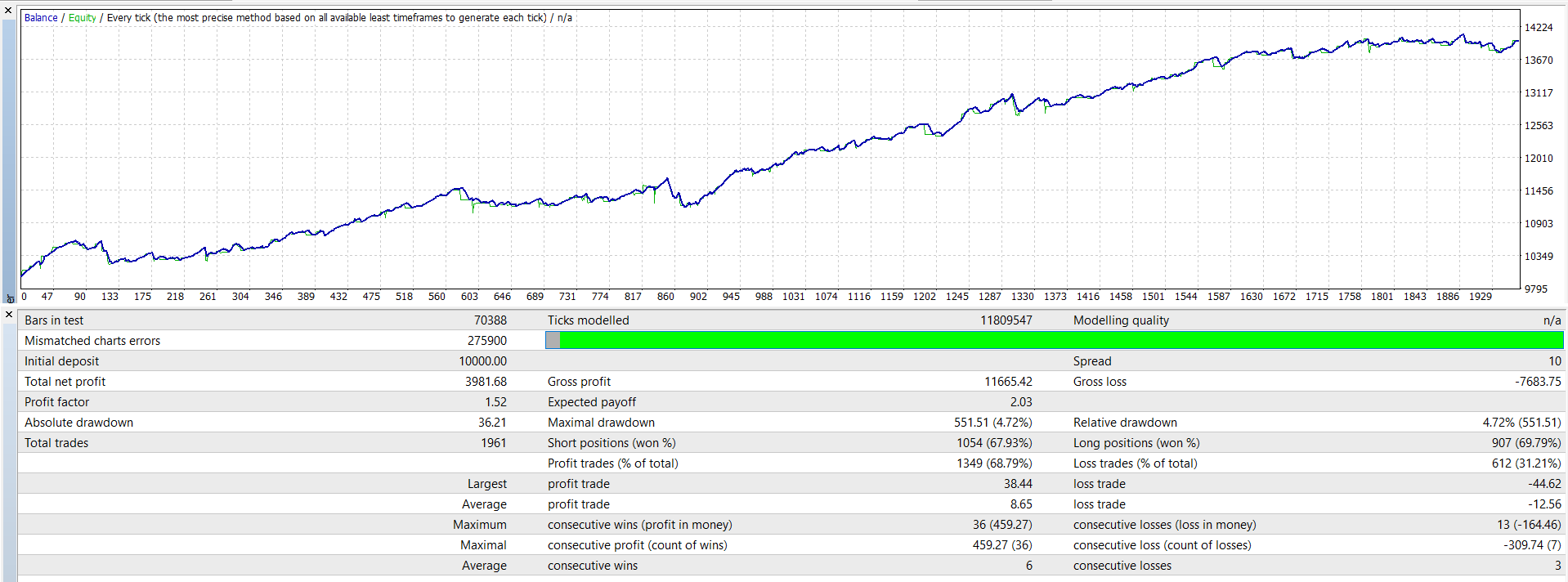The height and width of the screenshot is (582, 1568).
Task: Click trade number 1929 on horizontal axis
Action: [x=1480, y=296]
